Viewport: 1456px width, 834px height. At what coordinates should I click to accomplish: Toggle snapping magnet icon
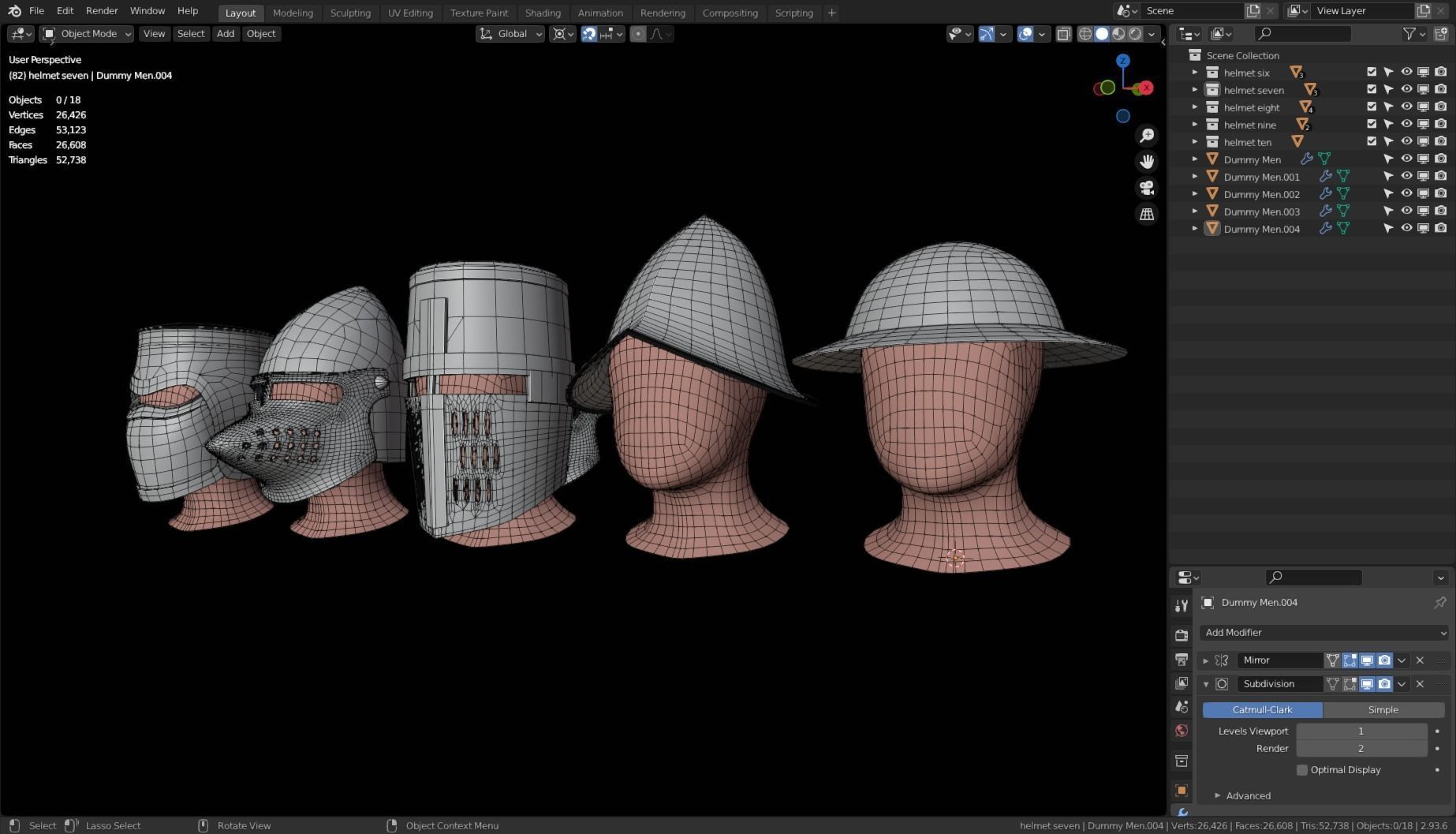click(x=589, y=34)
